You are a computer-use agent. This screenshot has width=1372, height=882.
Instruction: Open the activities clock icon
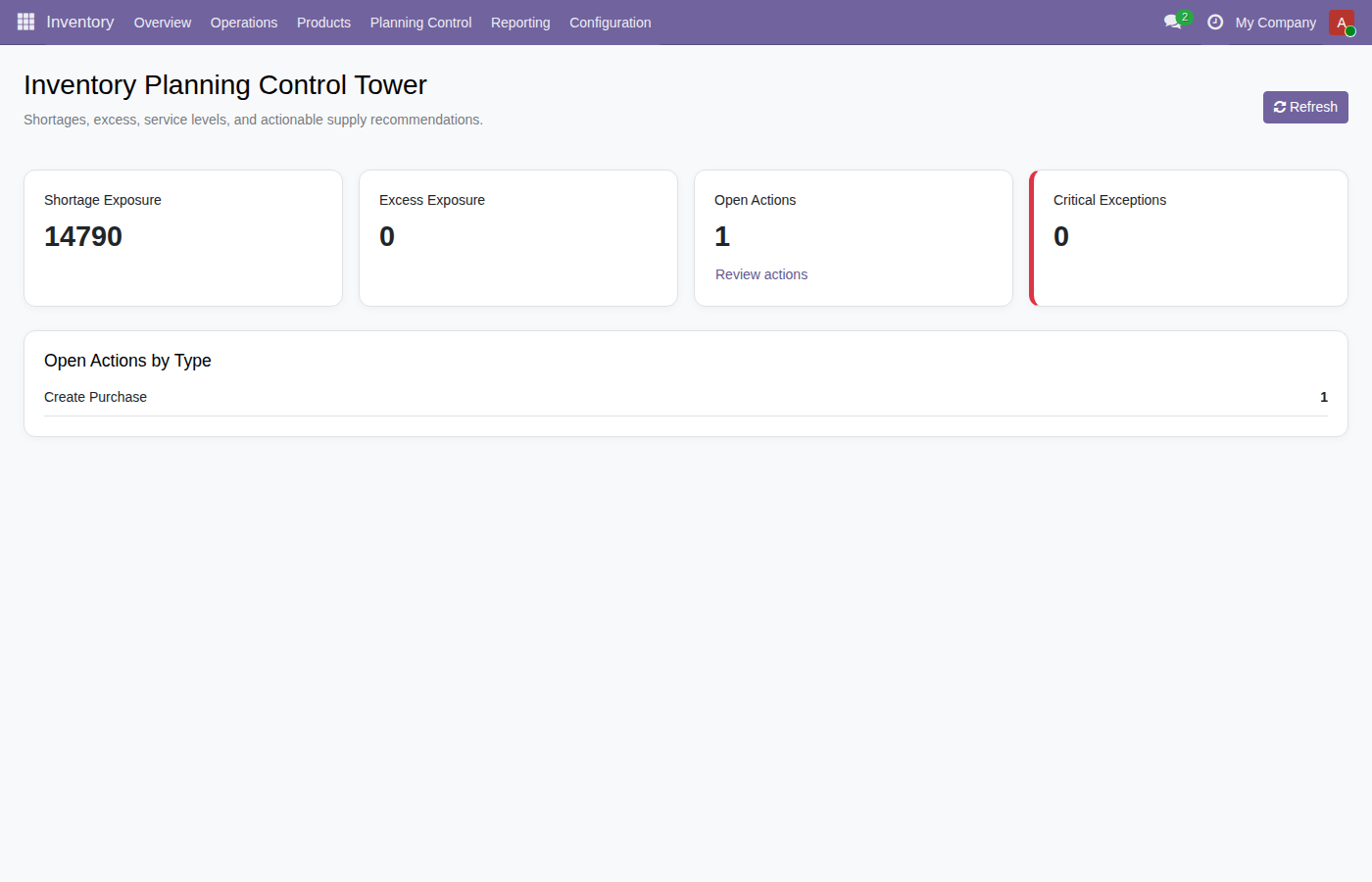1215,22
